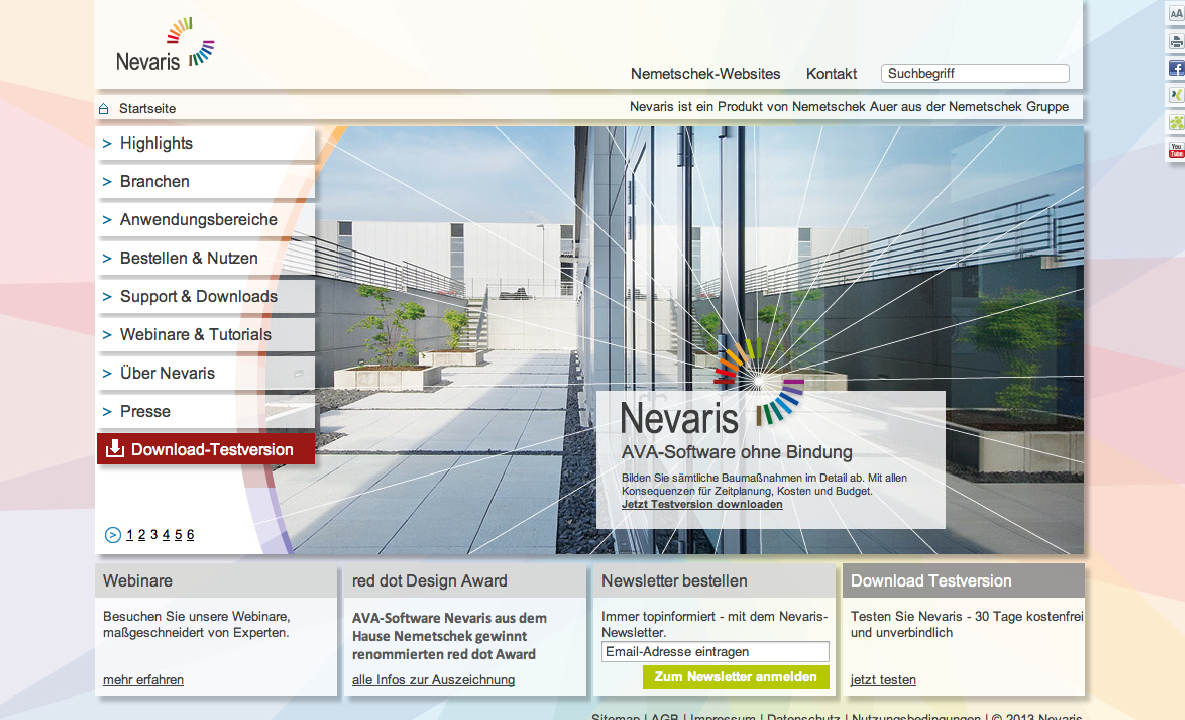Open the Facebook page icon
The image size is (1185, 720).
[x=1176, y=68]
